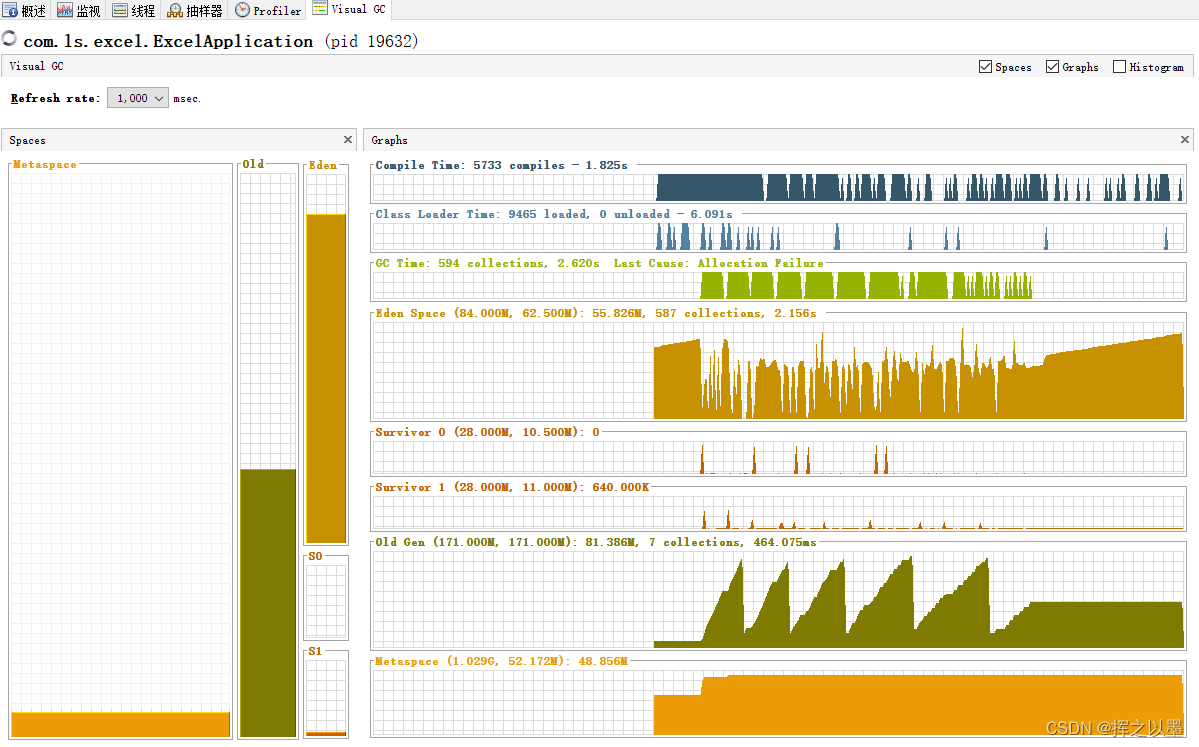Click the Class Loader Time graph
The height and width of the screenshot is (747, 1199).
[778, 236]
